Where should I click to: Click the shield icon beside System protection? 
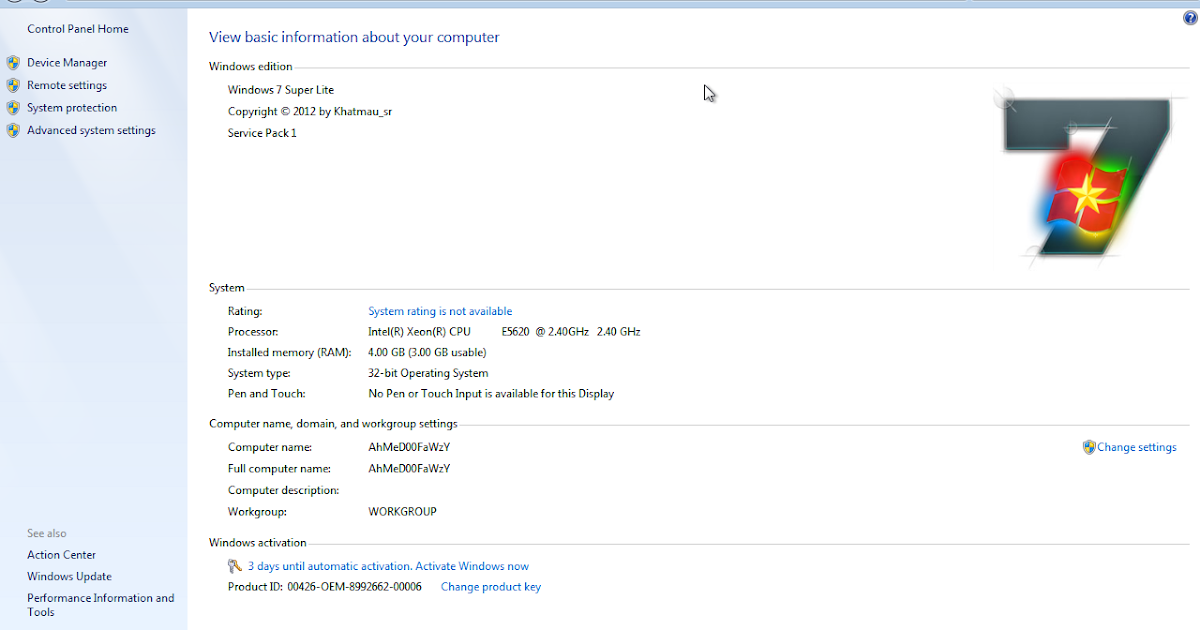(x=13, y=107)
